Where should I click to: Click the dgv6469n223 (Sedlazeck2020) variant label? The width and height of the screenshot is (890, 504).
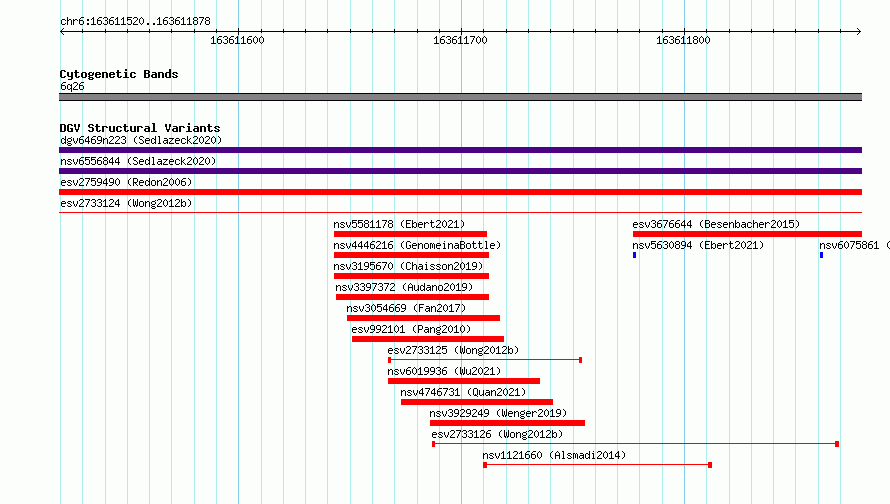141,140
